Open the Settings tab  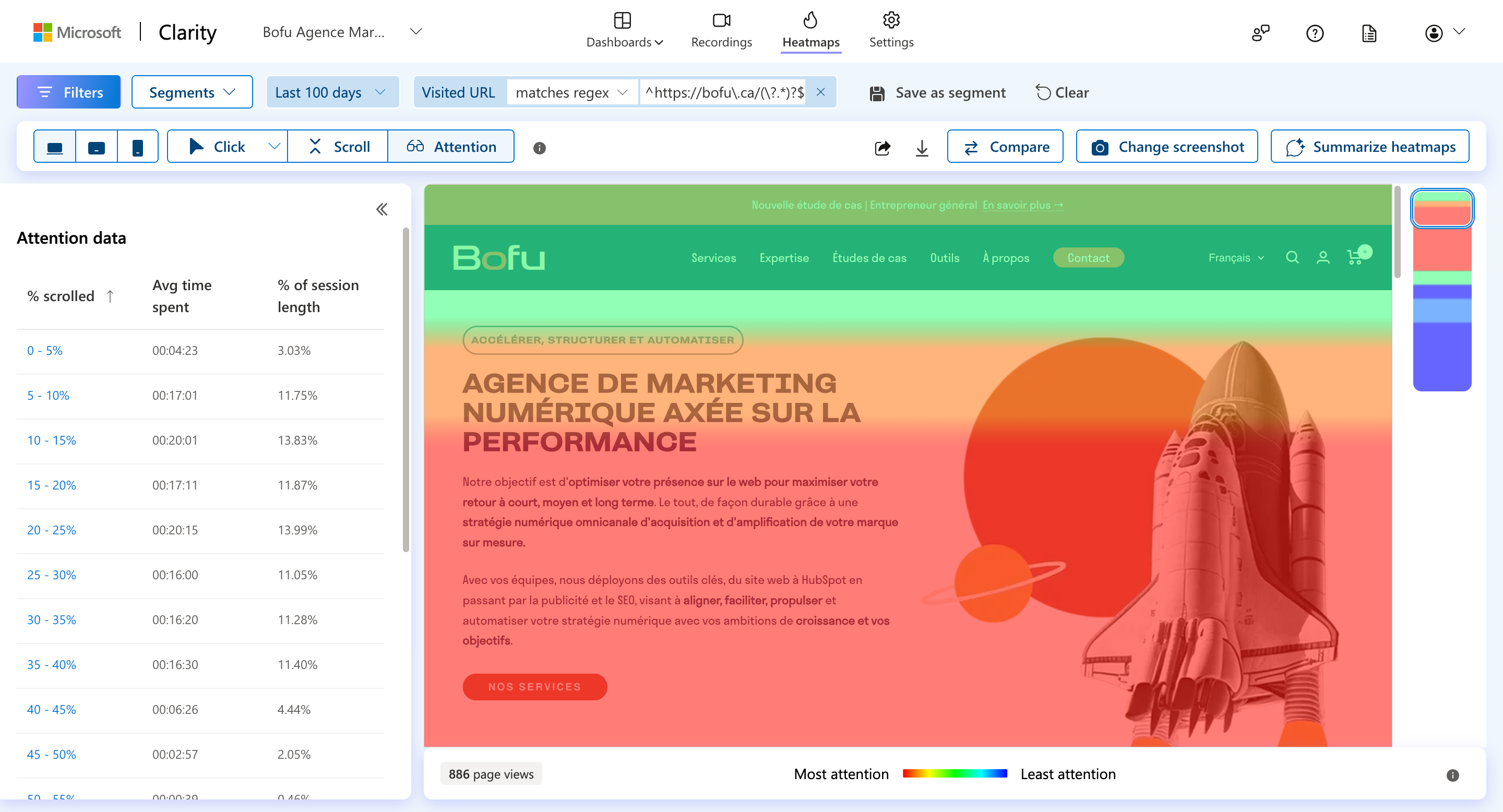(891, 30)
